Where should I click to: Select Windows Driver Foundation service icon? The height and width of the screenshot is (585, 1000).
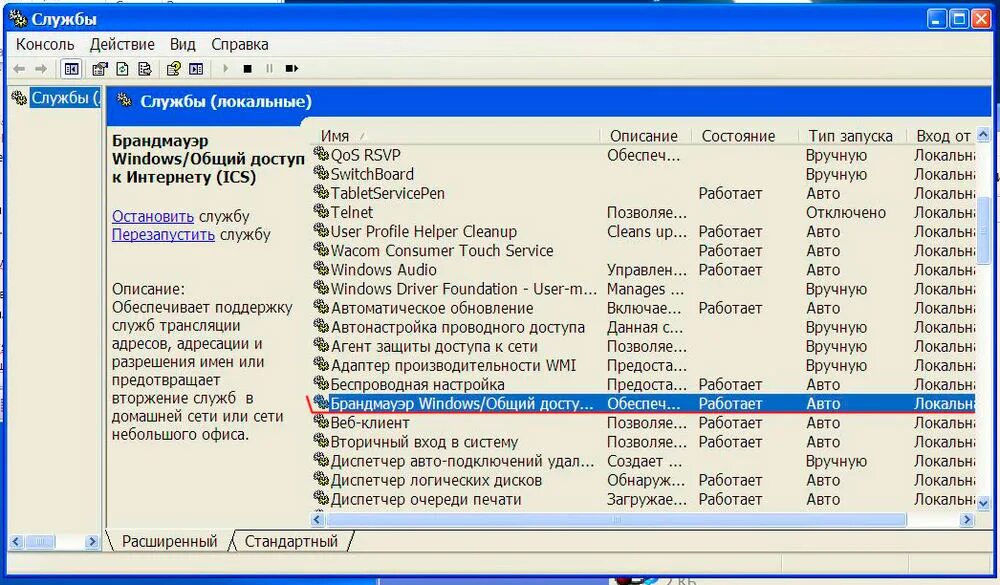click(321, 288)
